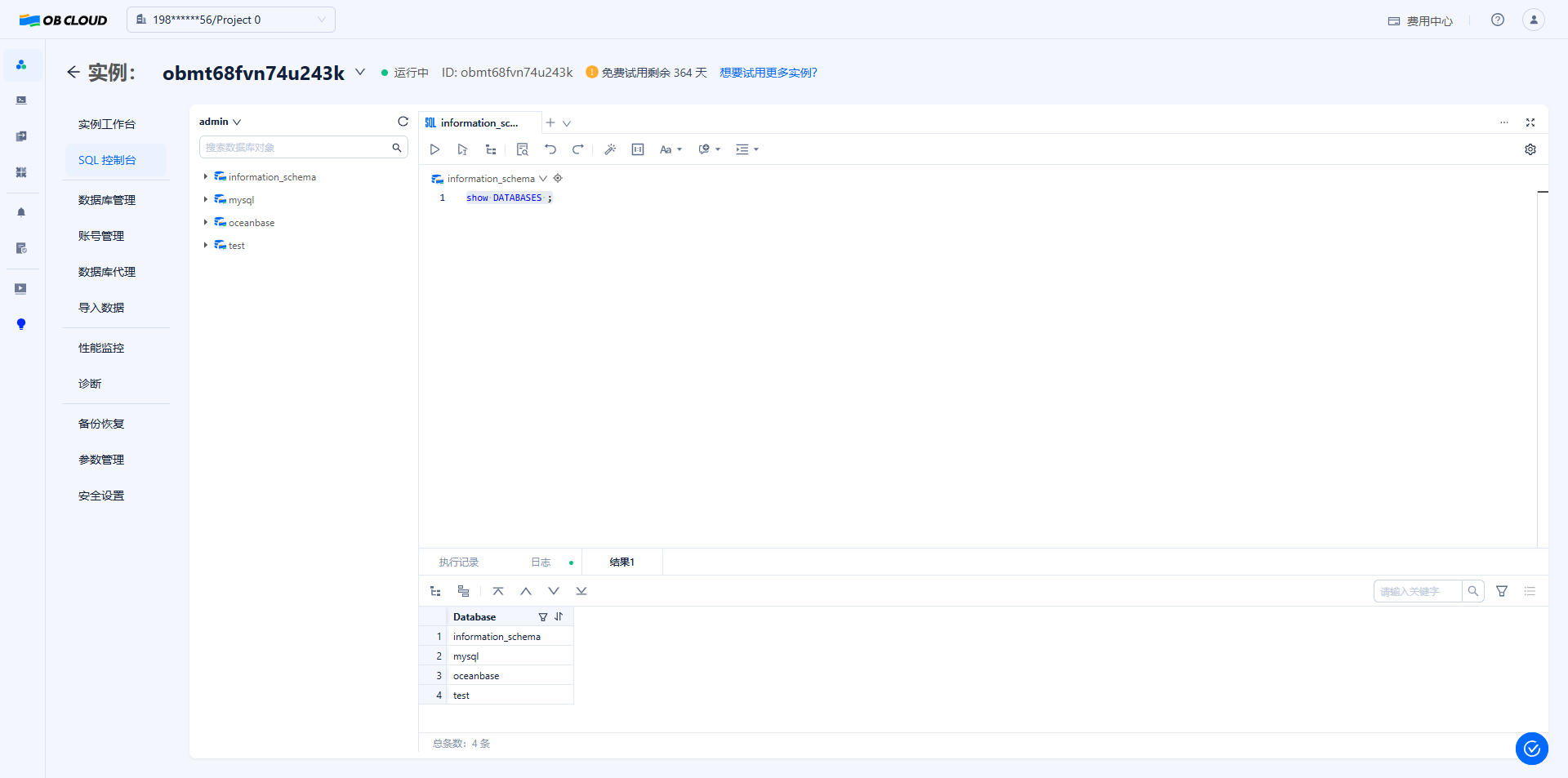Run the SQL statement with the play icon
The width and height of the screenshot is (1568, 778).
point(434,149)
